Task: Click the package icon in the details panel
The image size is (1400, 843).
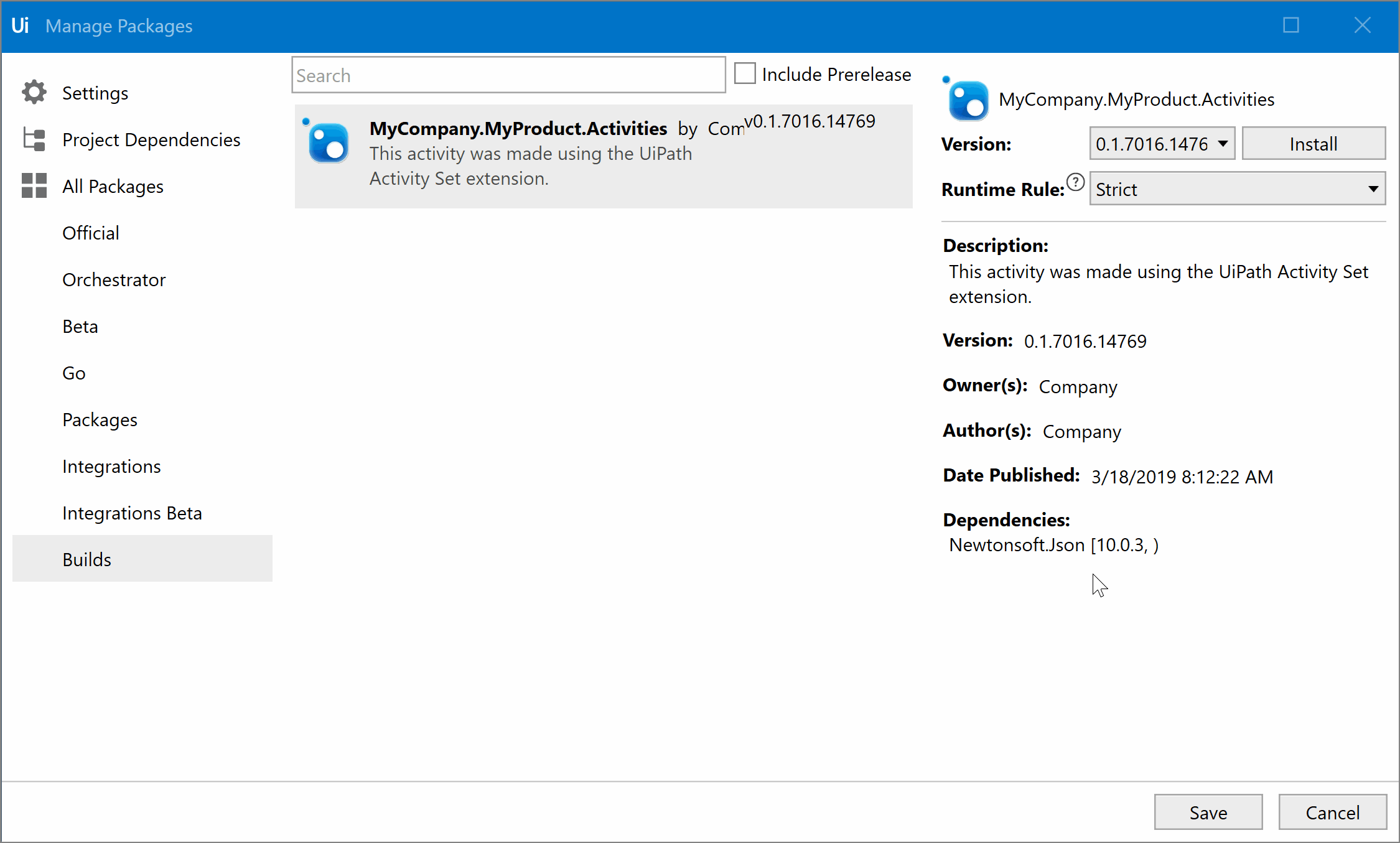Action: [x=968, y=100]
